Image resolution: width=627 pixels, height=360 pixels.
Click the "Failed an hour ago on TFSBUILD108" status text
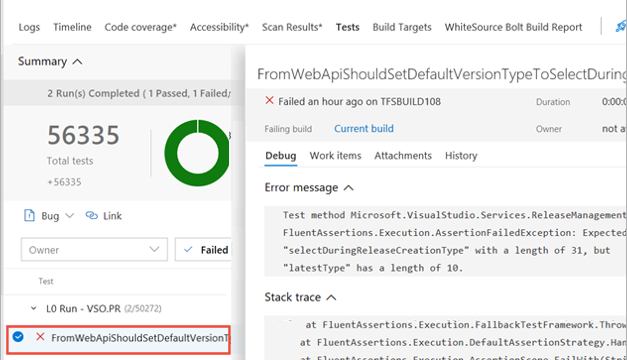359,102
